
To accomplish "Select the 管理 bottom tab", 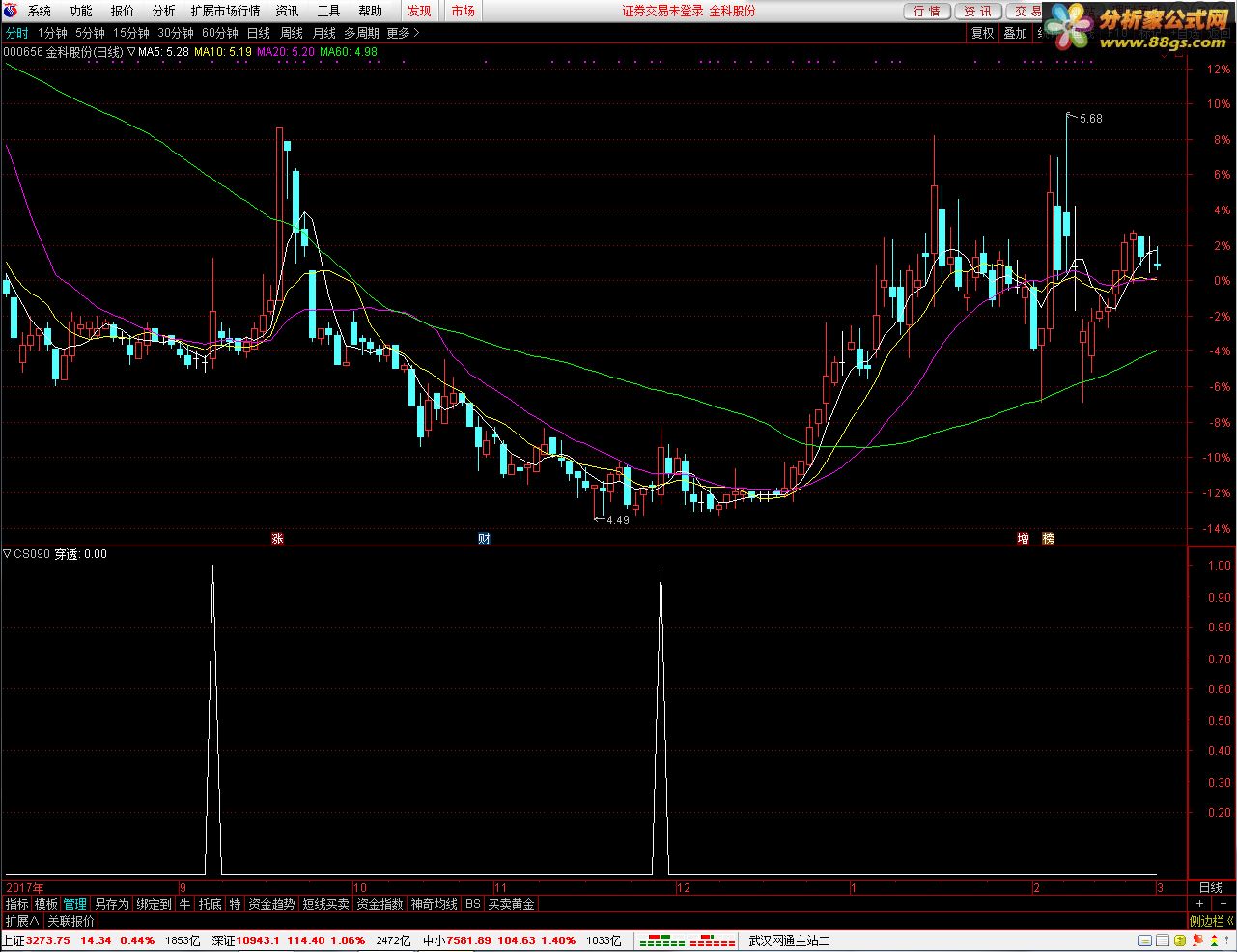I will pos(75,905).
